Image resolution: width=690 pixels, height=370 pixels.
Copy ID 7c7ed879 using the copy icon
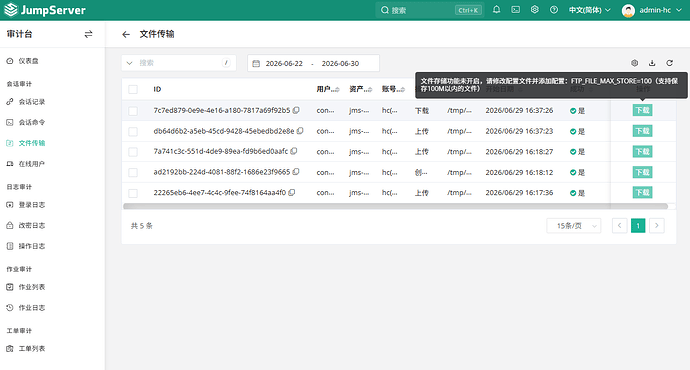[296, 110]
